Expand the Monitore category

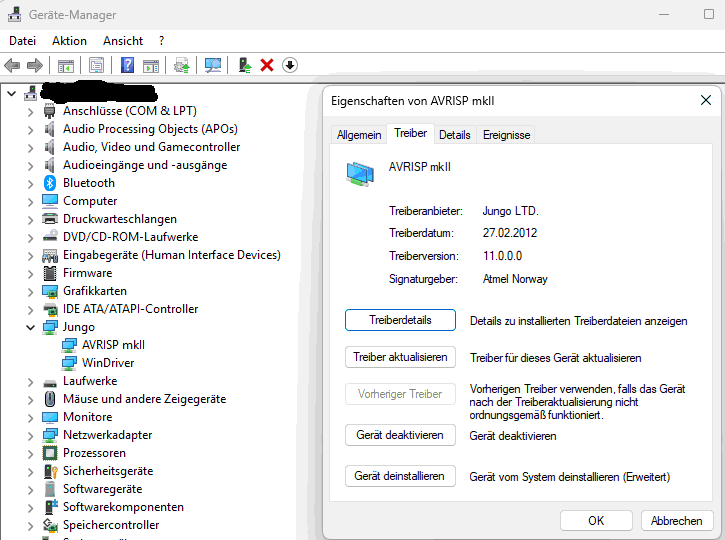[30, 418]
